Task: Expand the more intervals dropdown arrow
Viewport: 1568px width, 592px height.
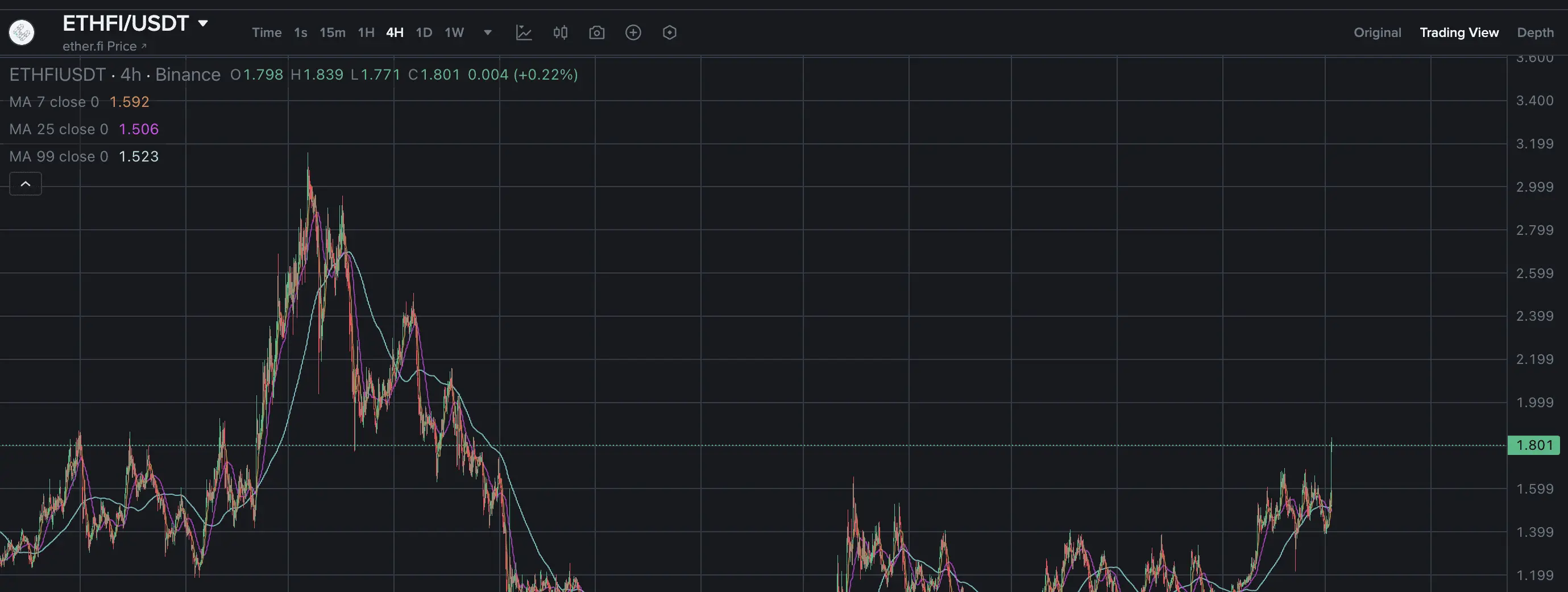Action: coord(488,32)
